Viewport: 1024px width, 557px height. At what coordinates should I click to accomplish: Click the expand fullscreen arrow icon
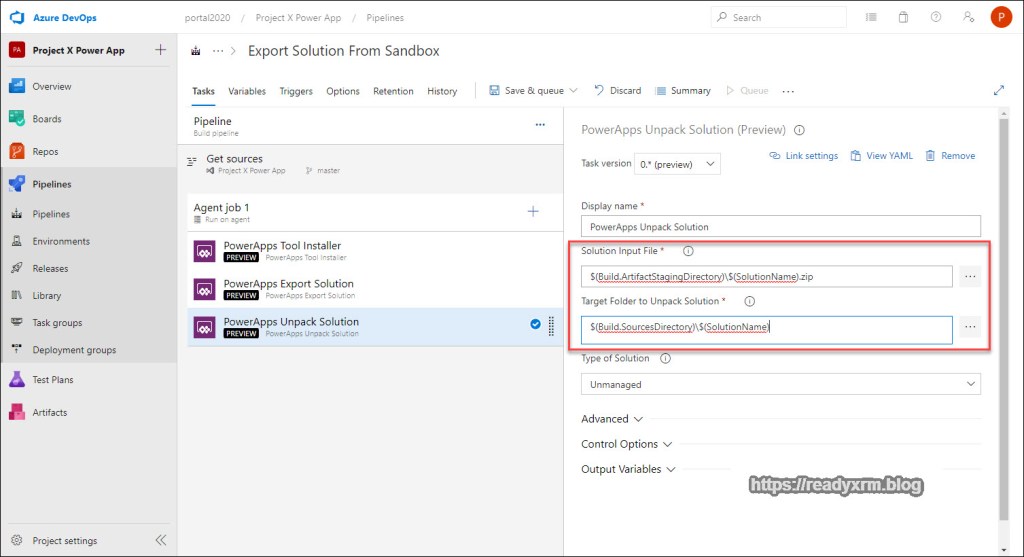pyautogui.click(x=998, y=90)
